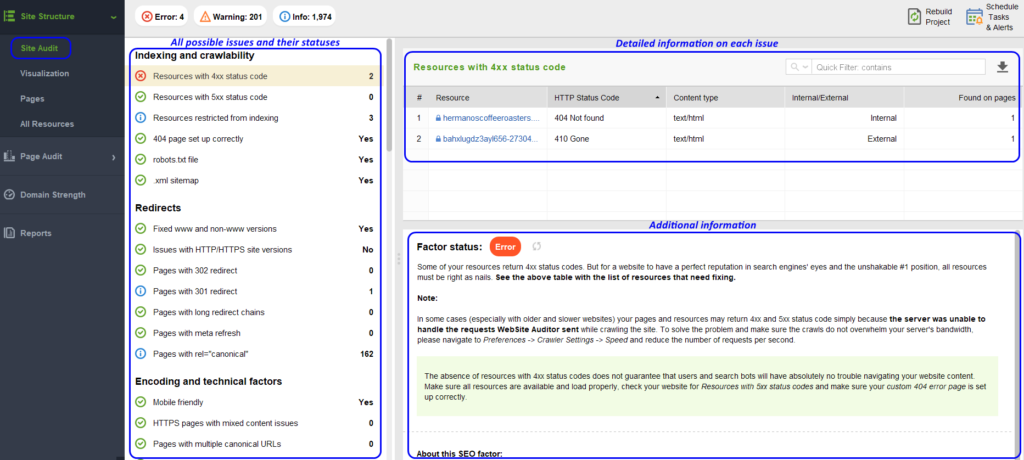This screenshot has width=1024, height=460.
Task: Open the Visualization menu item
Action: [44, 73]
